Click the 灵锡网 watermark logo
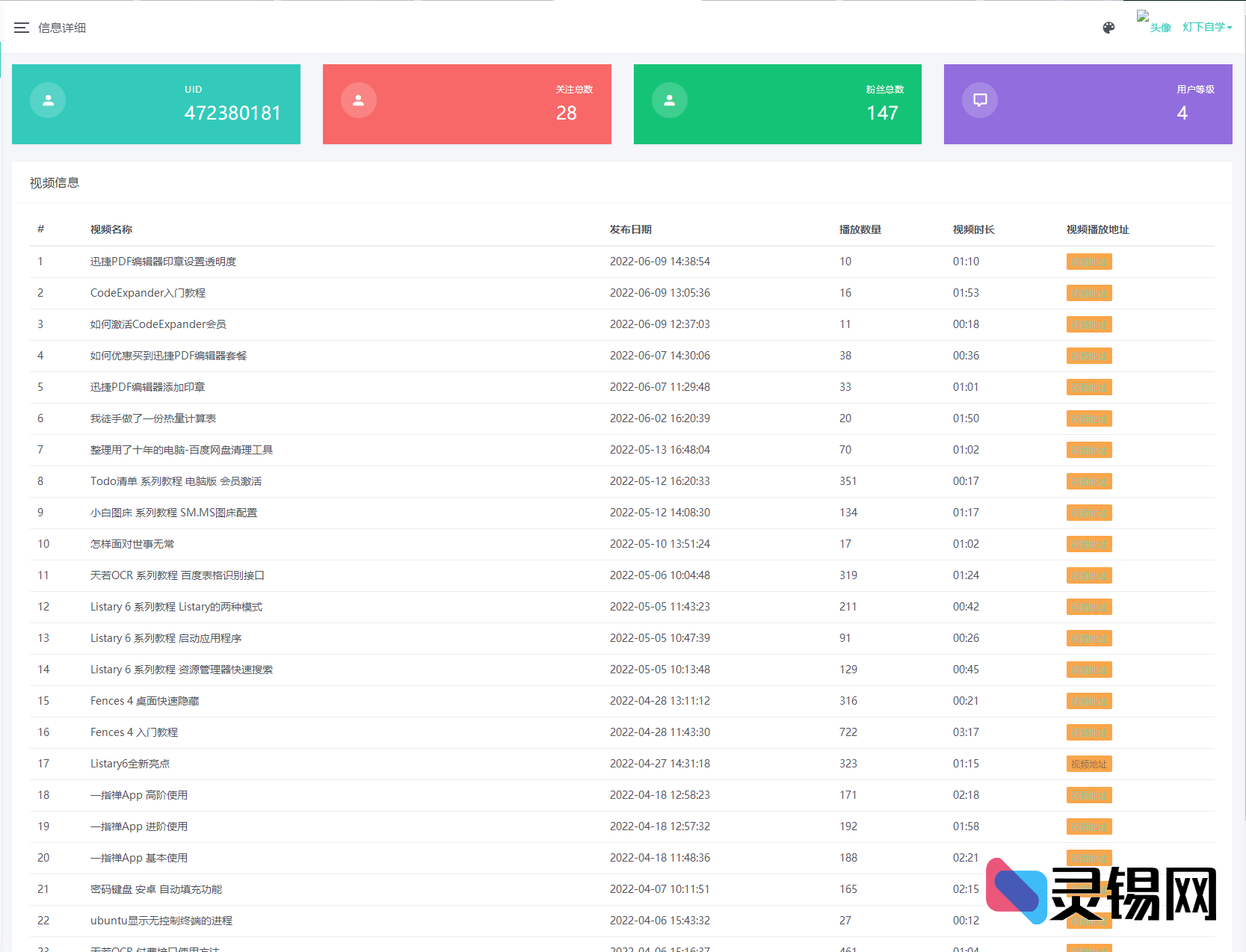Image resolution: width=1246 pixels, height=952 pixels. click(1101, 892)
